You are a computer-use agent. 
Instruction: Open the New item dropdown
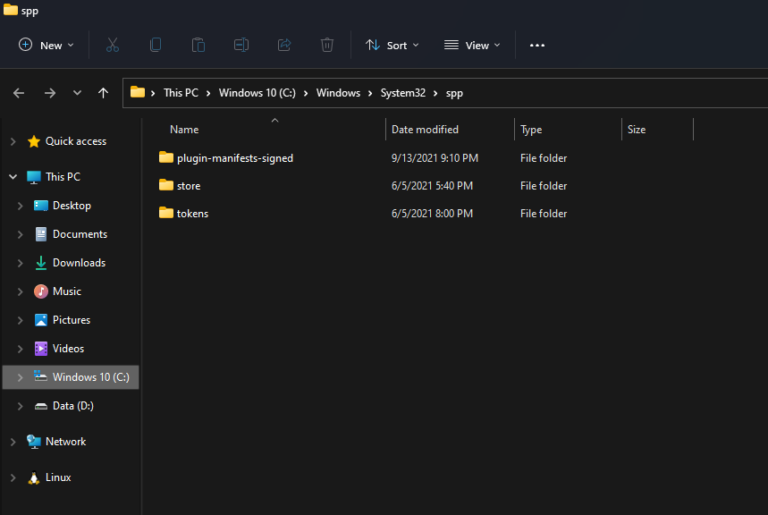click(x=47, y=45)
